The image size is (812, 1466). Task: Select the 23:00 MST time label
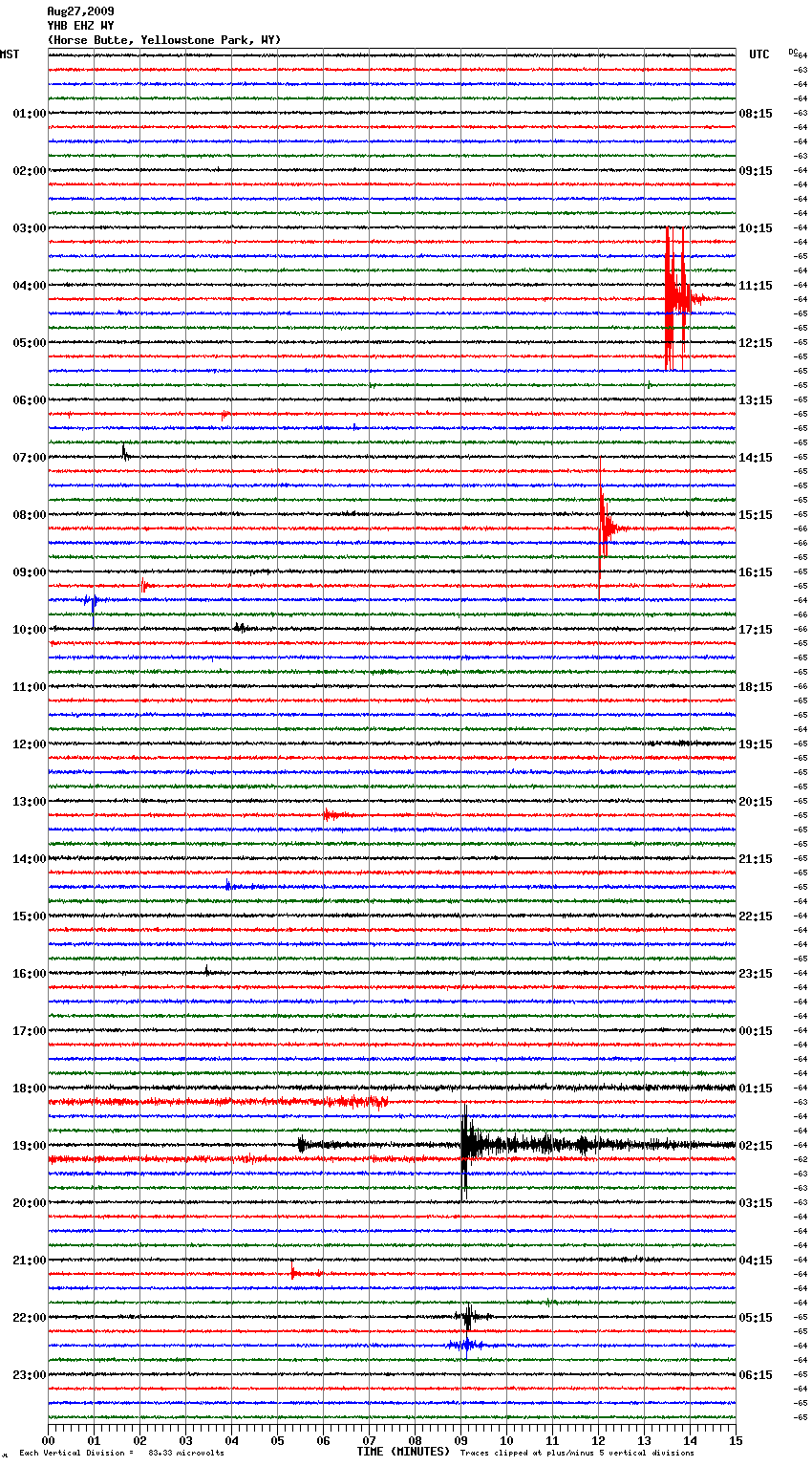(x=30, y=1375)
